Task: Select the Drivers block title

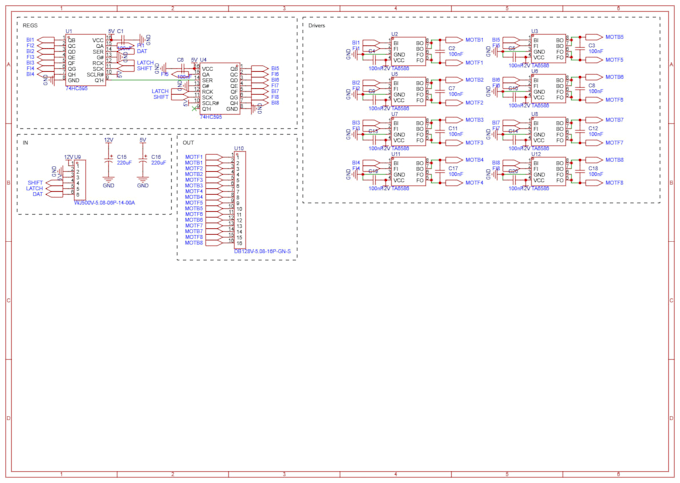Action: [317, 26]
